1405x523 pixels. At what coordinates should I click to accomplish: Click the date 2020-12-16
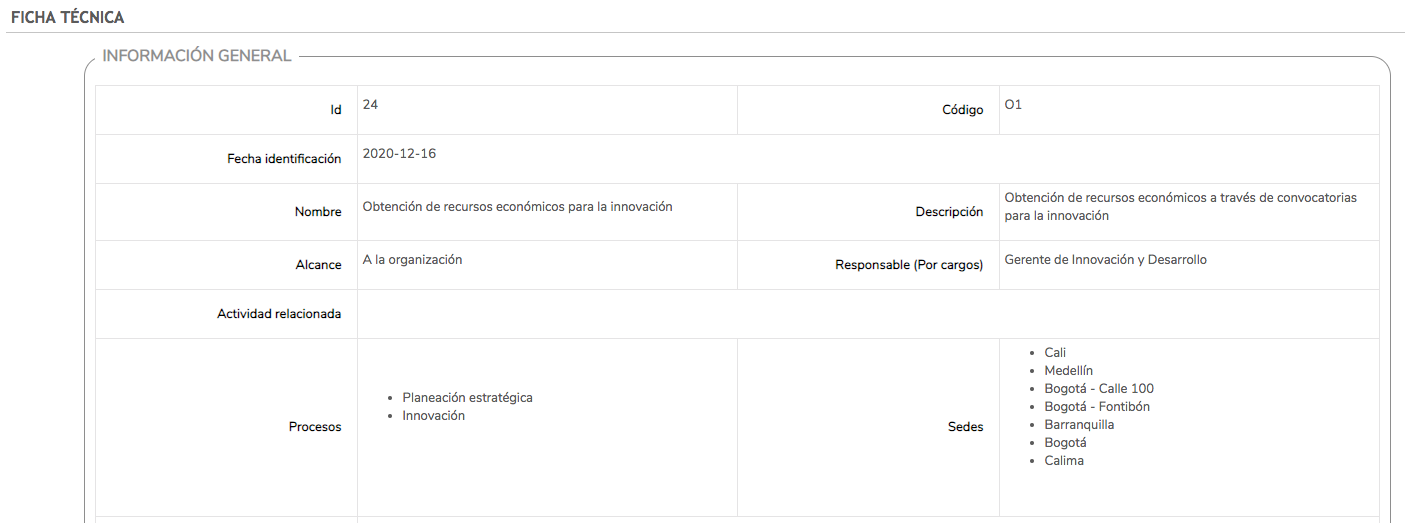(399, 154)
